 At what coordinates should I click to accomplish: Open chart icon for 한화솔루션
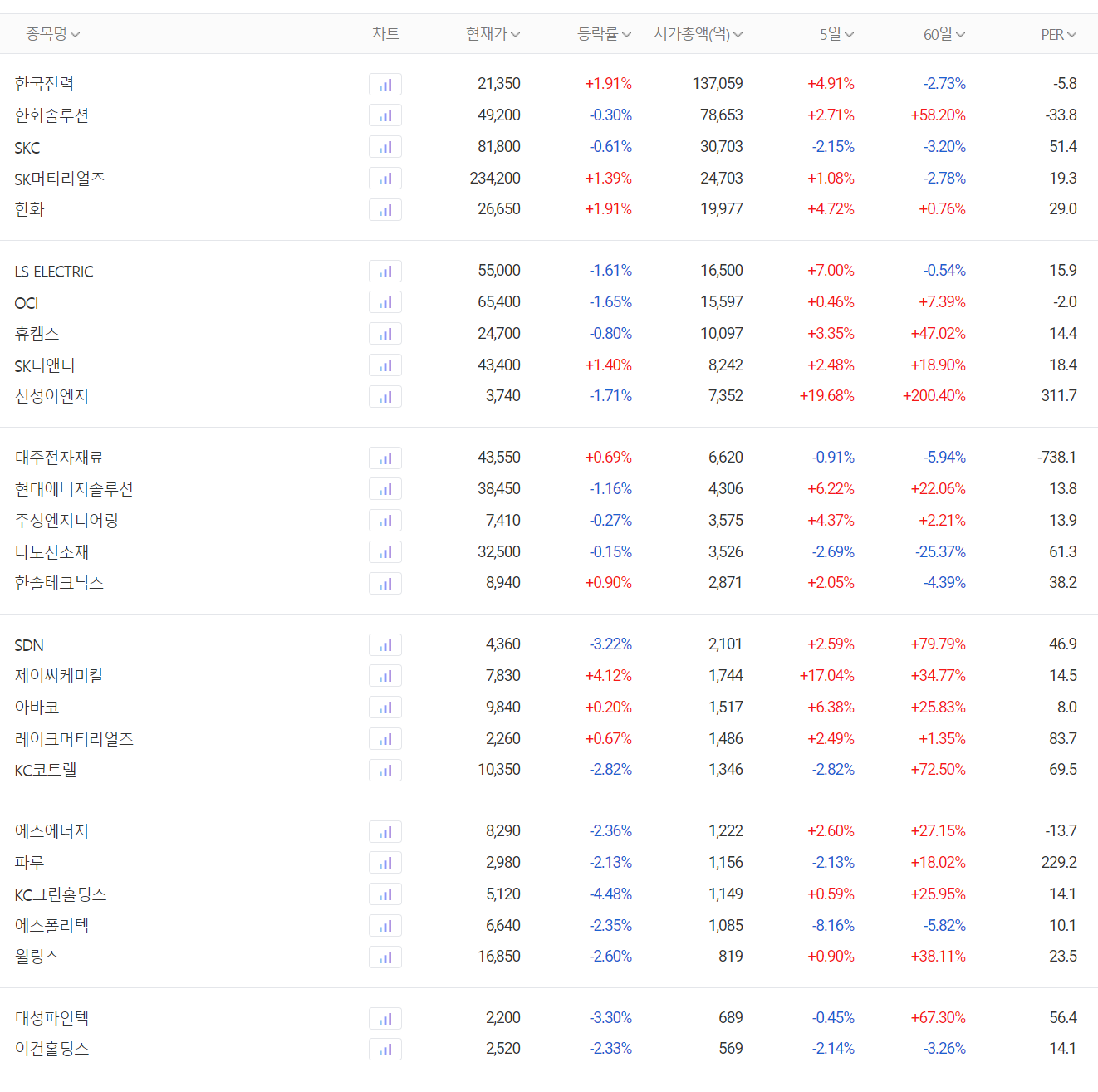click(x=385, y=115)
